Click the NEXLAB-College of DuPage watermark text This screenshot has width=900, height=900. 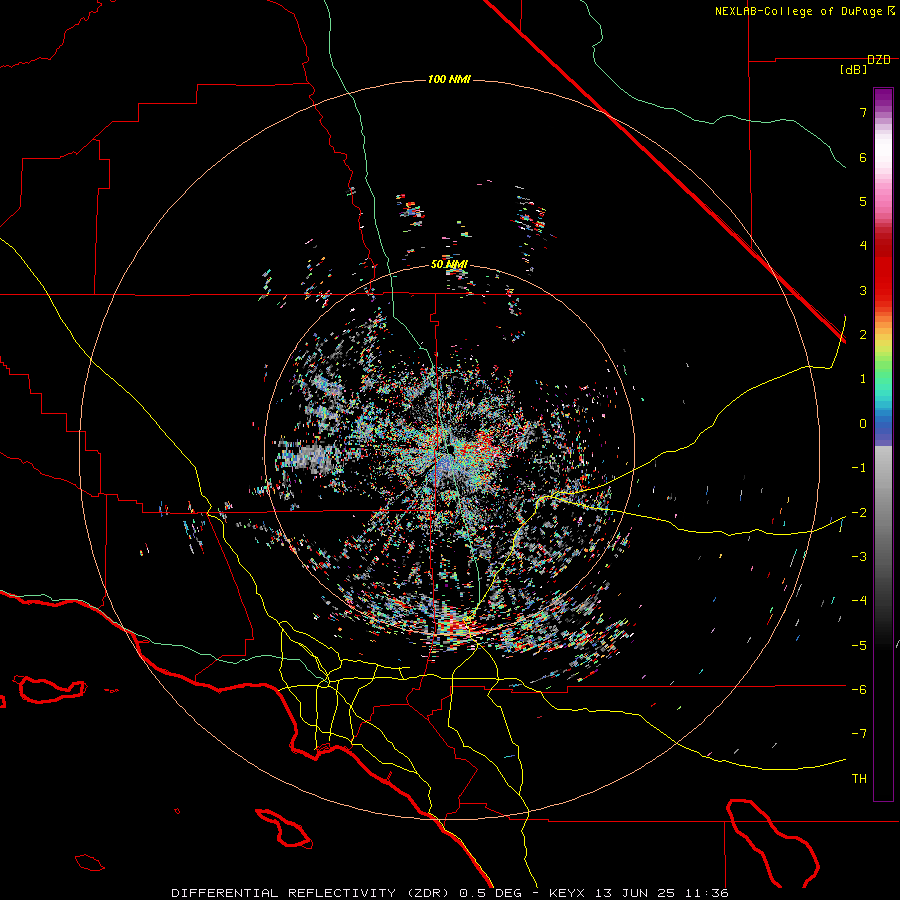pos(804,11)
